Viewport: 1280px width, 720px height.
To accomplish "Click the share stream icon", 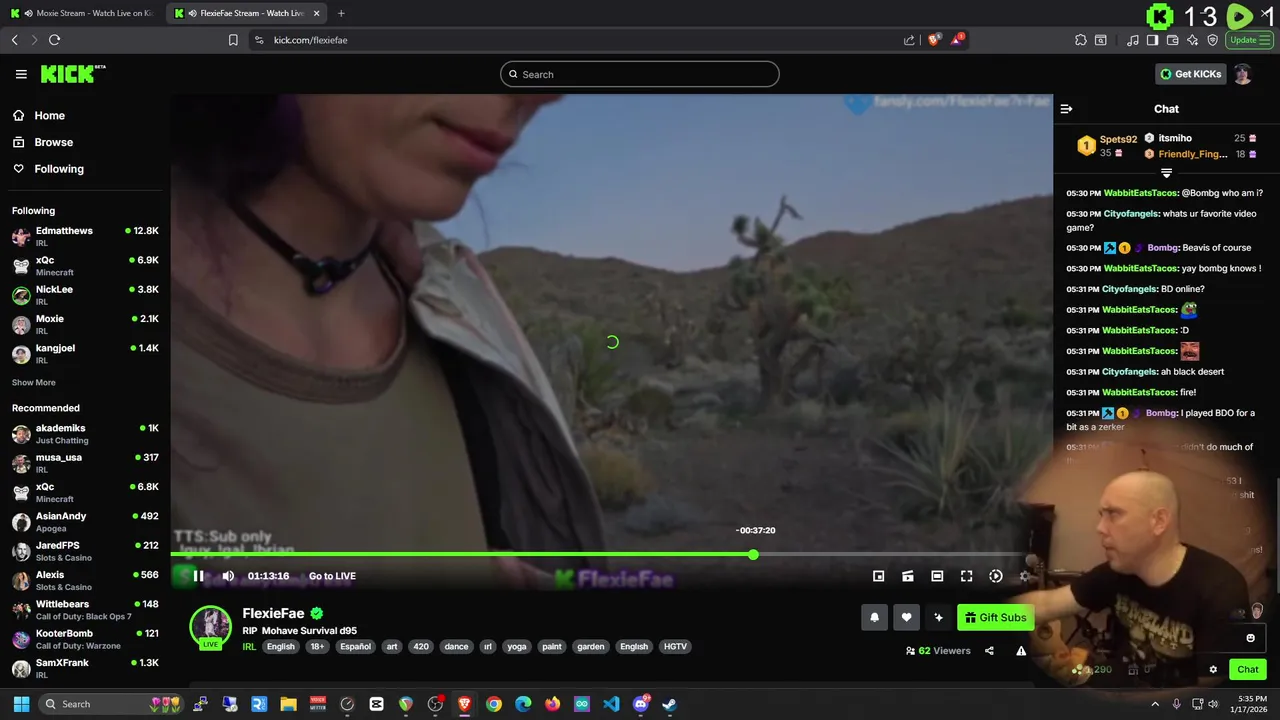I will (x=989, y=651).
